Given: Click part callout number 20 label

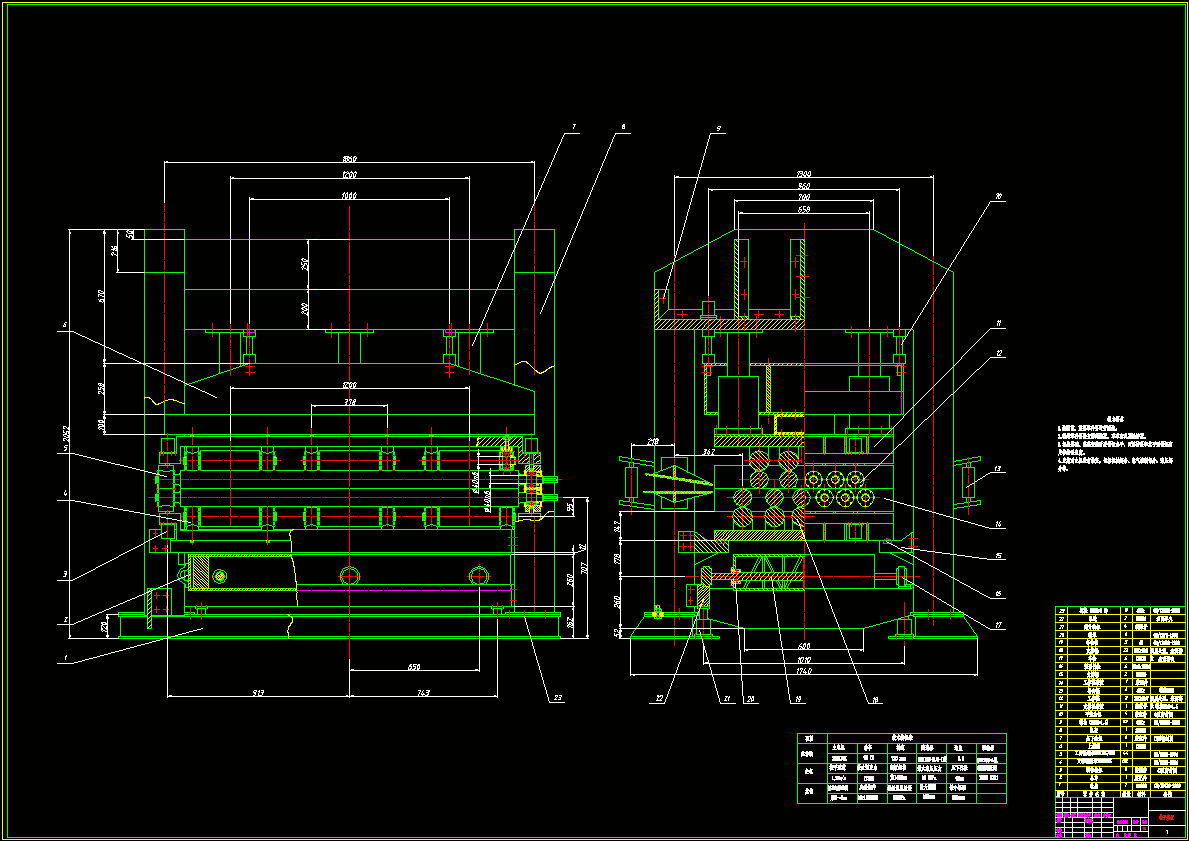Looking at the screenshot, I should tap(751, 700).
